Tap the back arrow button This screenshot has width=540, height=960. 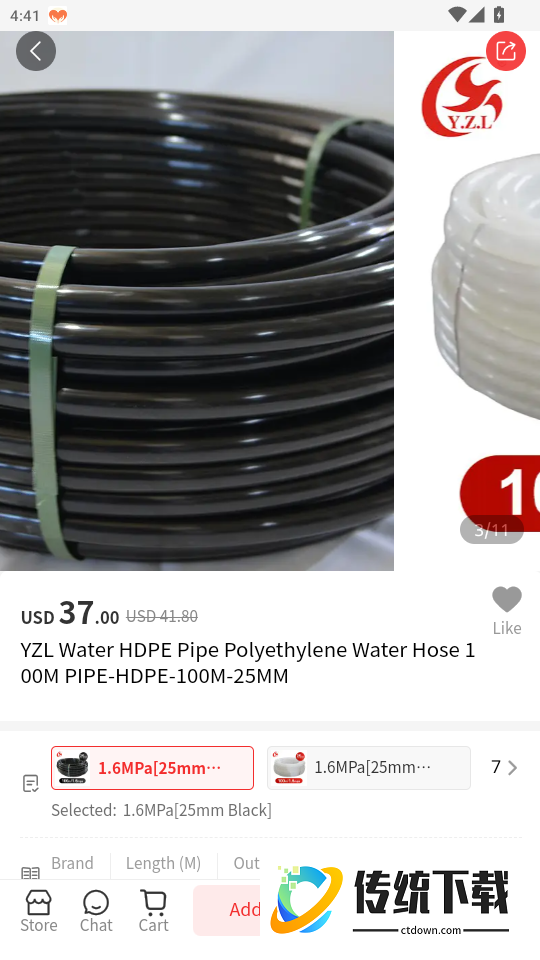tap(36, 51)
